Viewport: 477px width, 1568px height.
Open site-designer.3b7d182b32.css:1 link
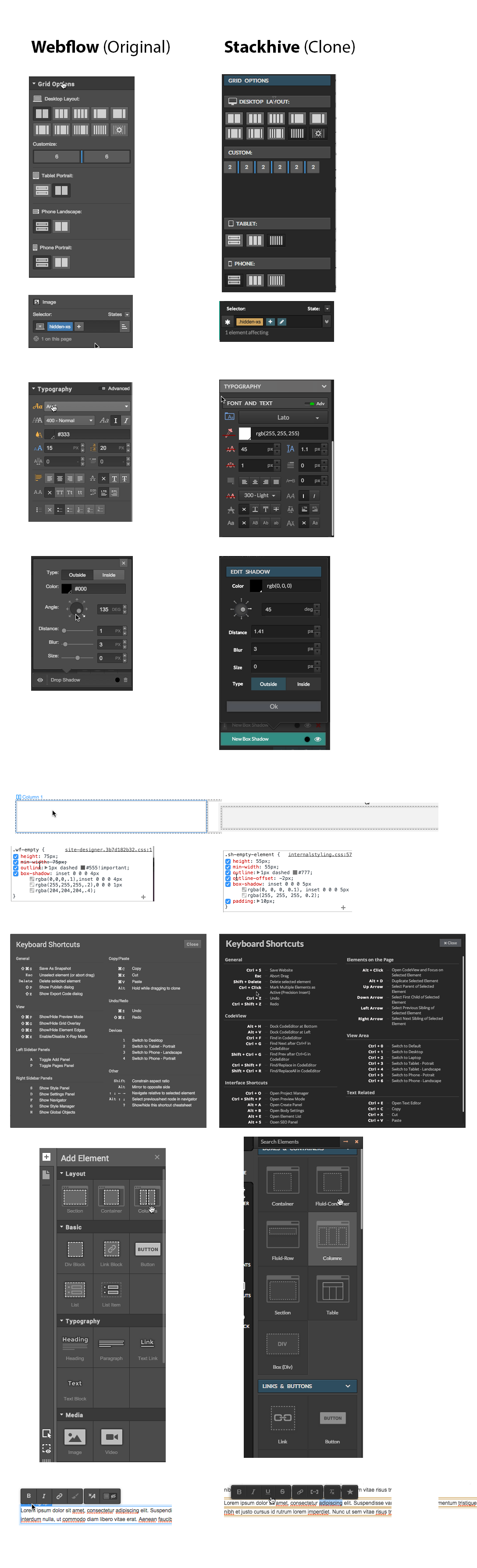coord(108,849)
